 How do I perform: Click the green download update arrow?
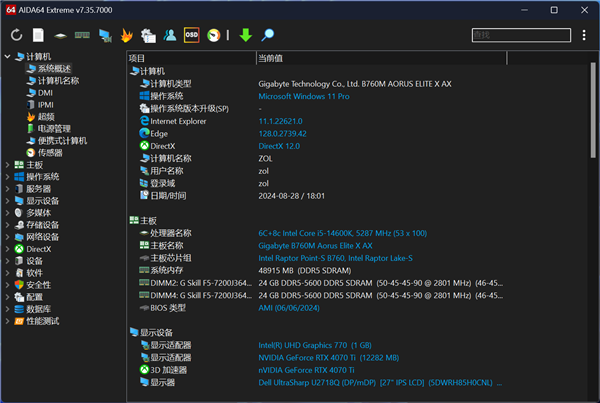246,35
